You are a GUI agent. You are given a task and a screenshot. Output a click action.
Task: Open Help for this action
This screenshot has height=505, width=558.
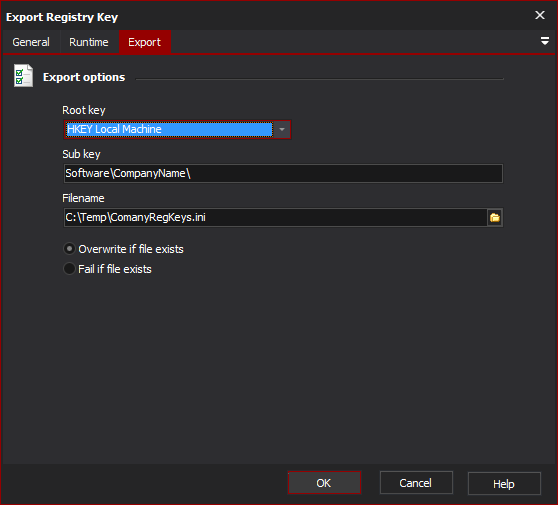pos(504,484)
